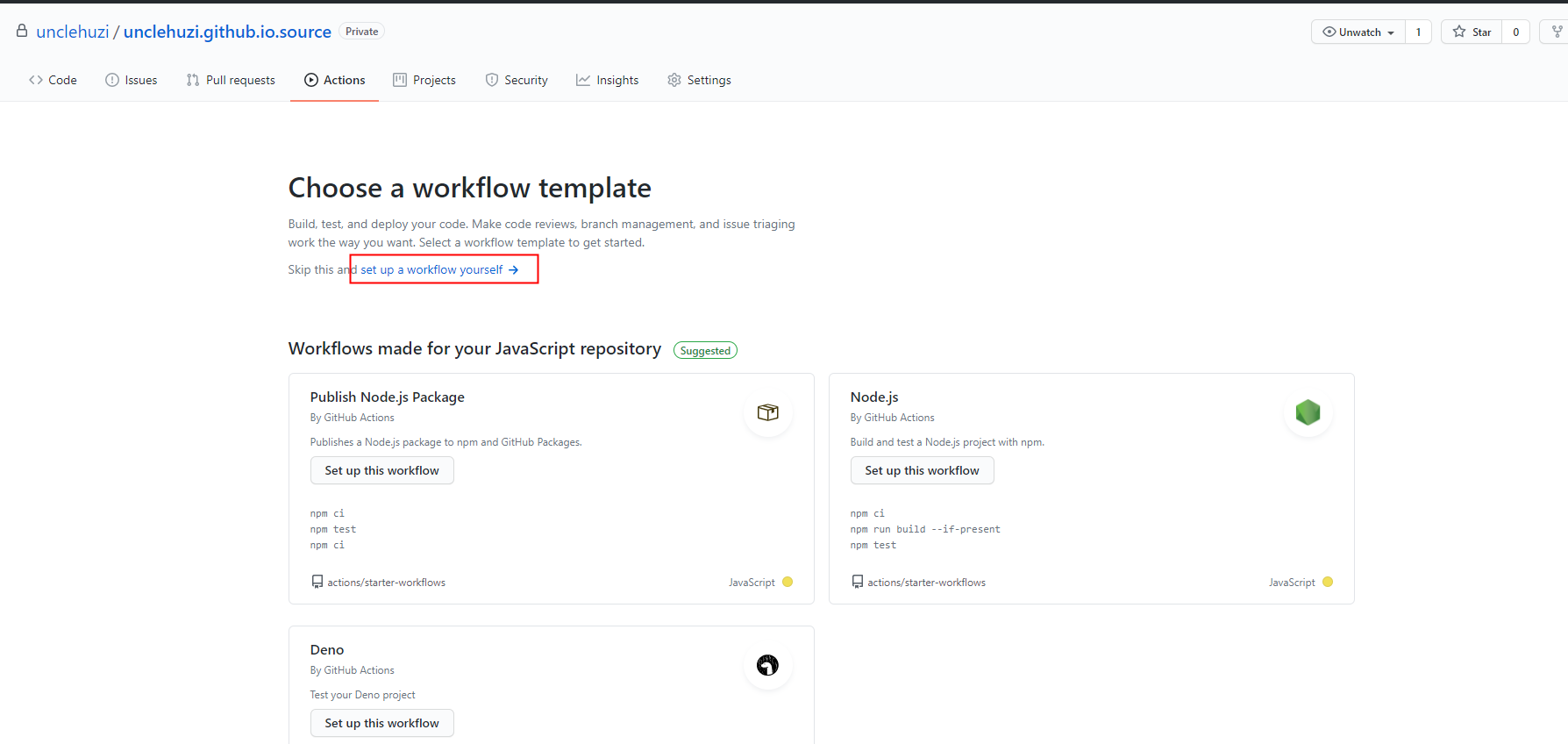This screenshot has height=744, width=1568.
Task: Click the JavaScript yellow dot in Node.js card
Action: 1328,582
